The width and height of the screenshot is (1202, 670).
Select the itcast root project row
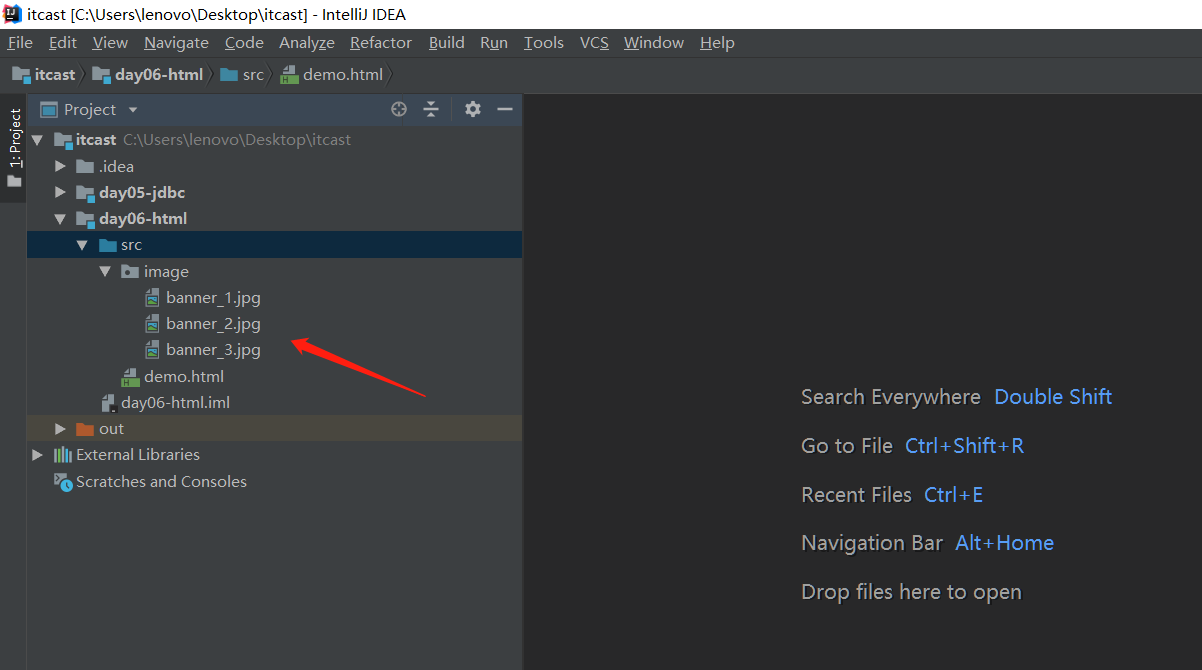click(x=274, y=140)
